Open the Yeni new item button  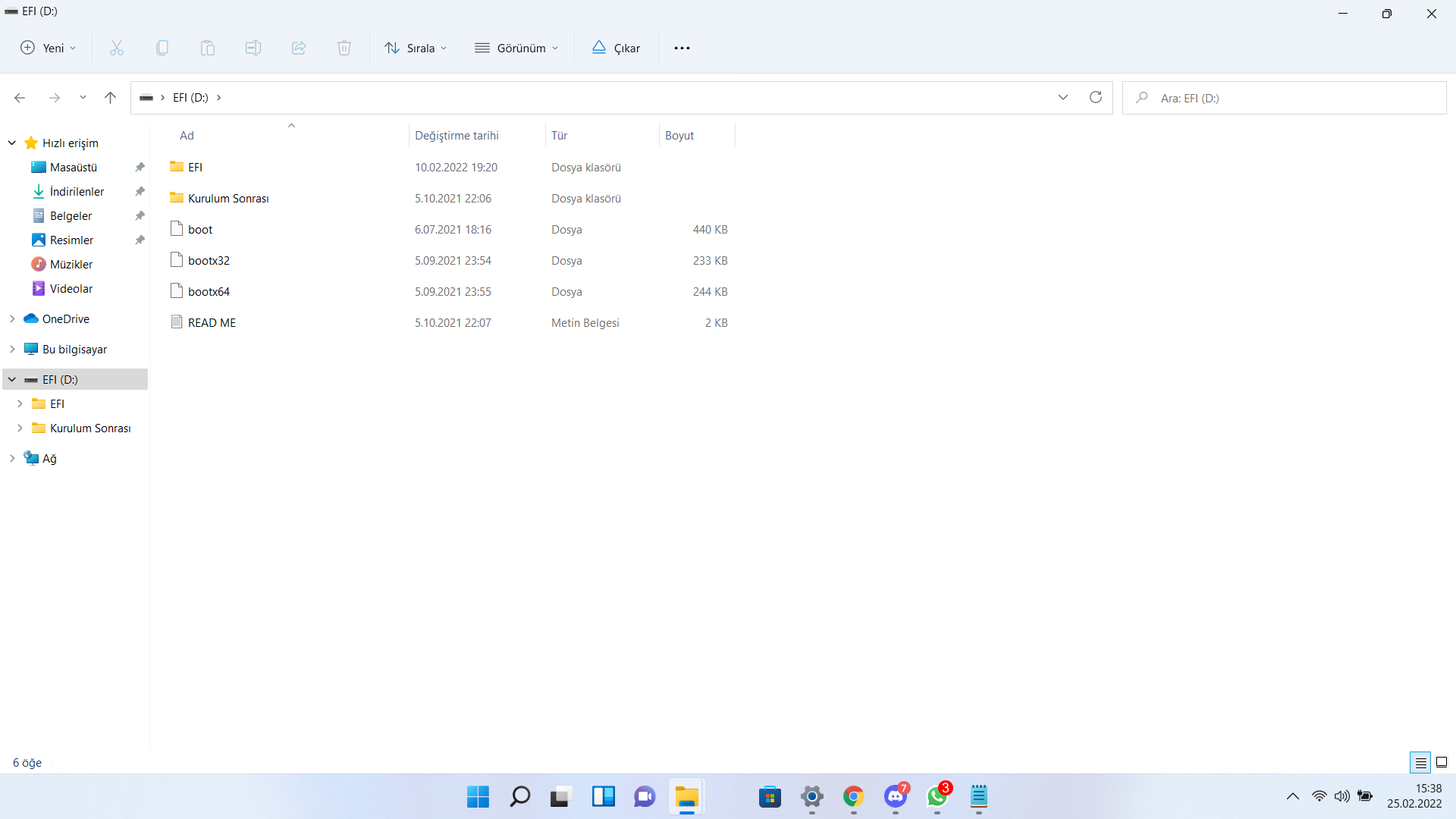[x=48, y=48]
